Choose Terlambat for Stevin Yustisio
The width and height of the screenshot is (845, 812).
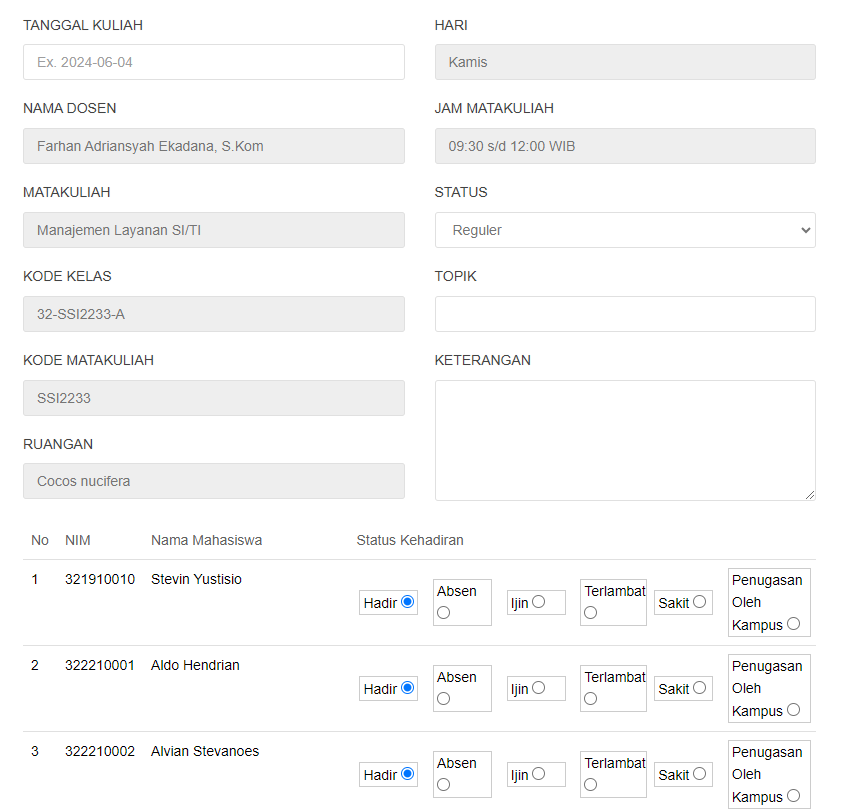[x=591, y=613]
